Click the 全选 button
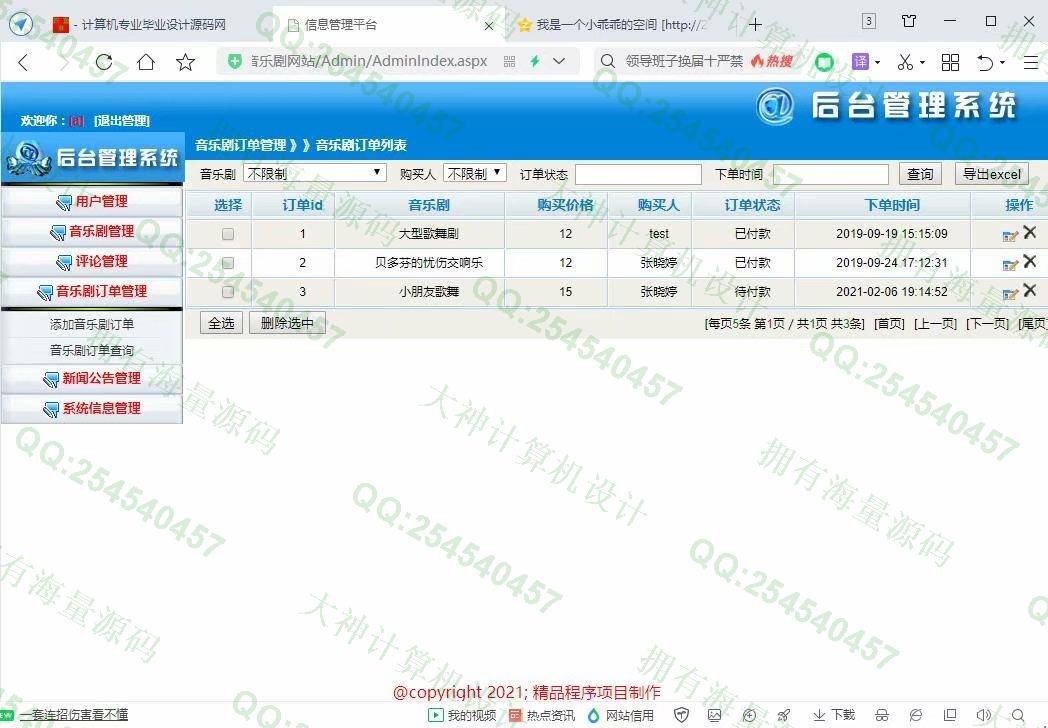Viewport: 1048px width, 728px height. [221, 323]
